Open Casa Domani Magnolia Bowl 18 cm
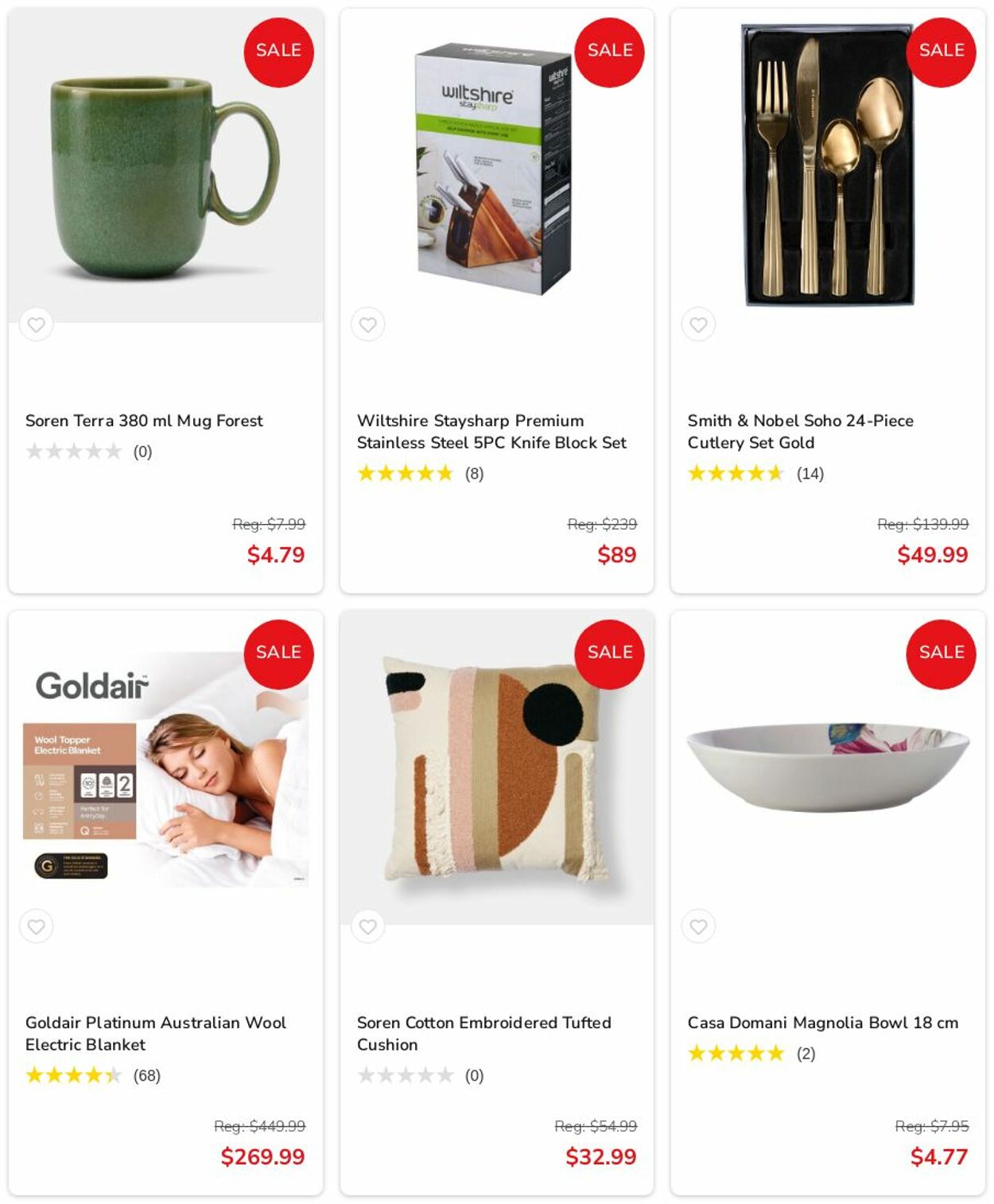 (x=822, y=1023)
